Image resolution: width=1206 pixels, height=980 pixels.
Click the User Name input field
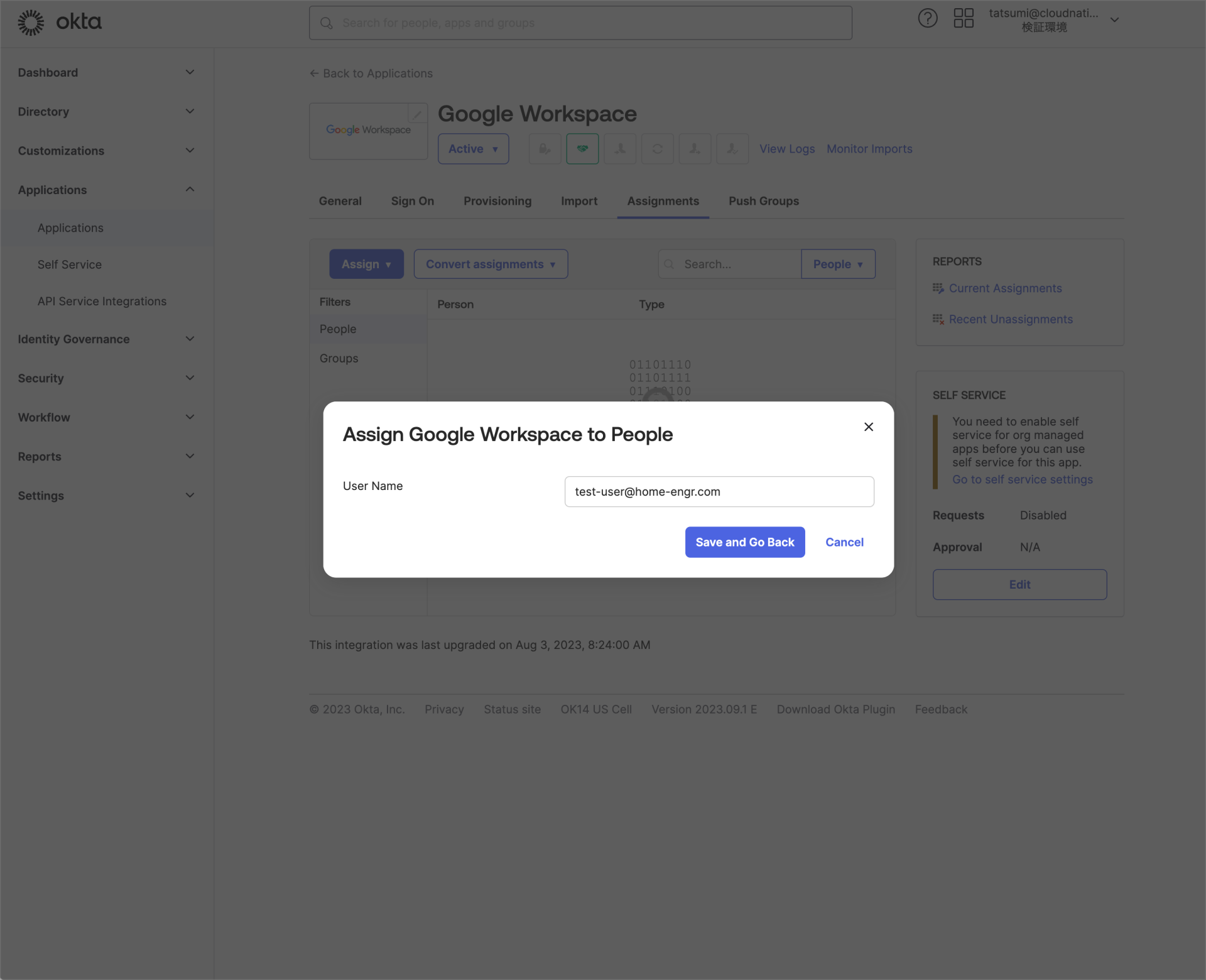(719, 491)
